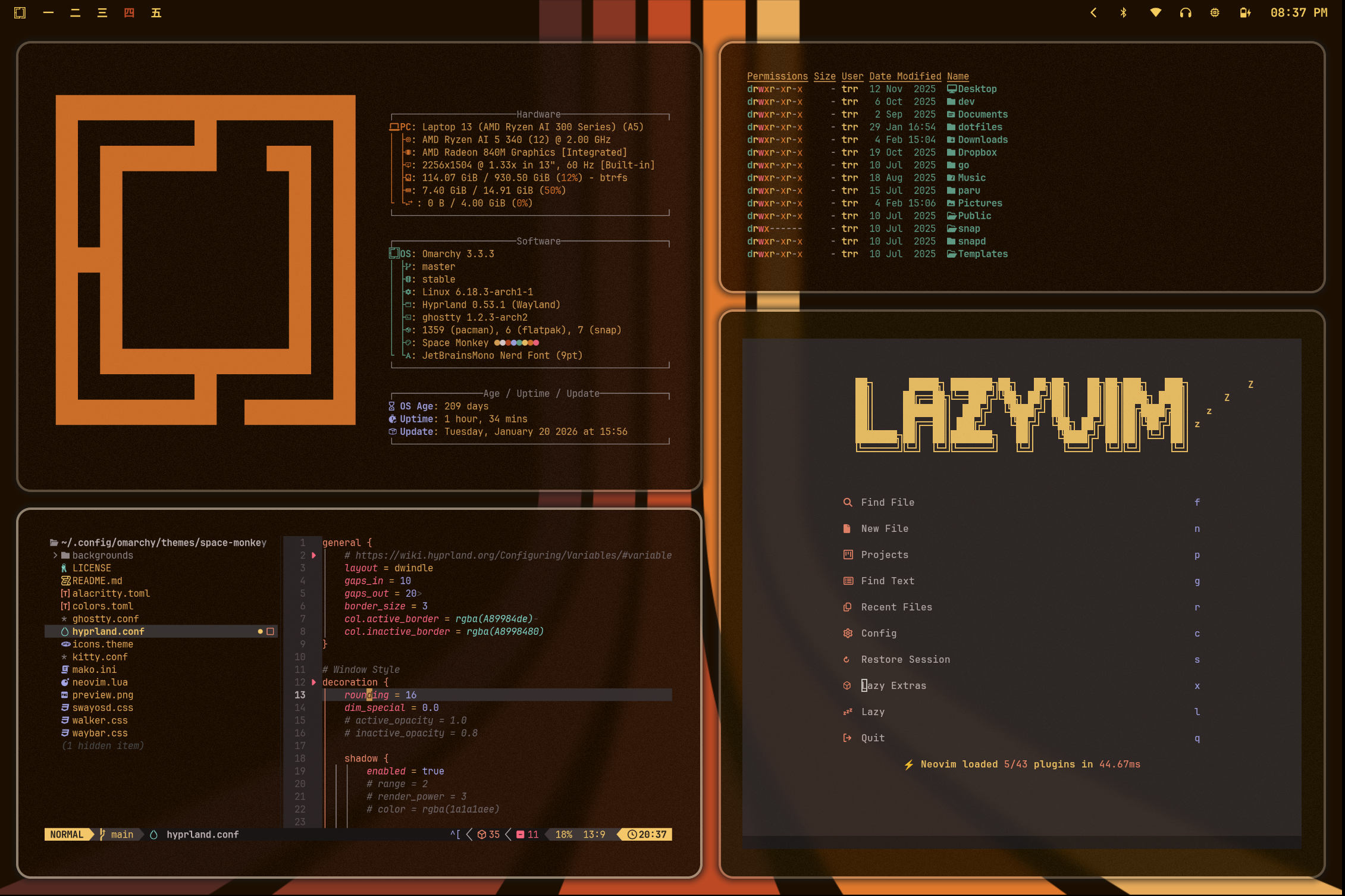Click the Projects icon in LazyVim dashboard

848,554
